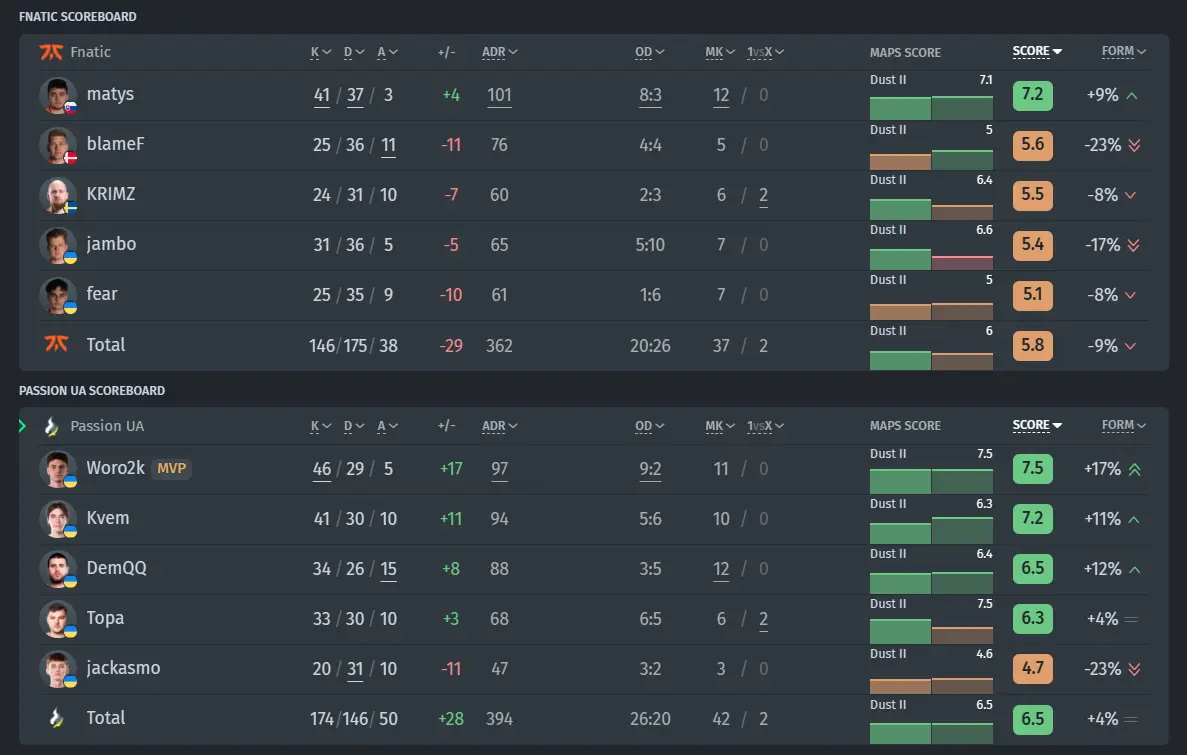Click the MVP badge next to Woro2k
This screenshot has height=755, width=1187.
tap(172, 469)
